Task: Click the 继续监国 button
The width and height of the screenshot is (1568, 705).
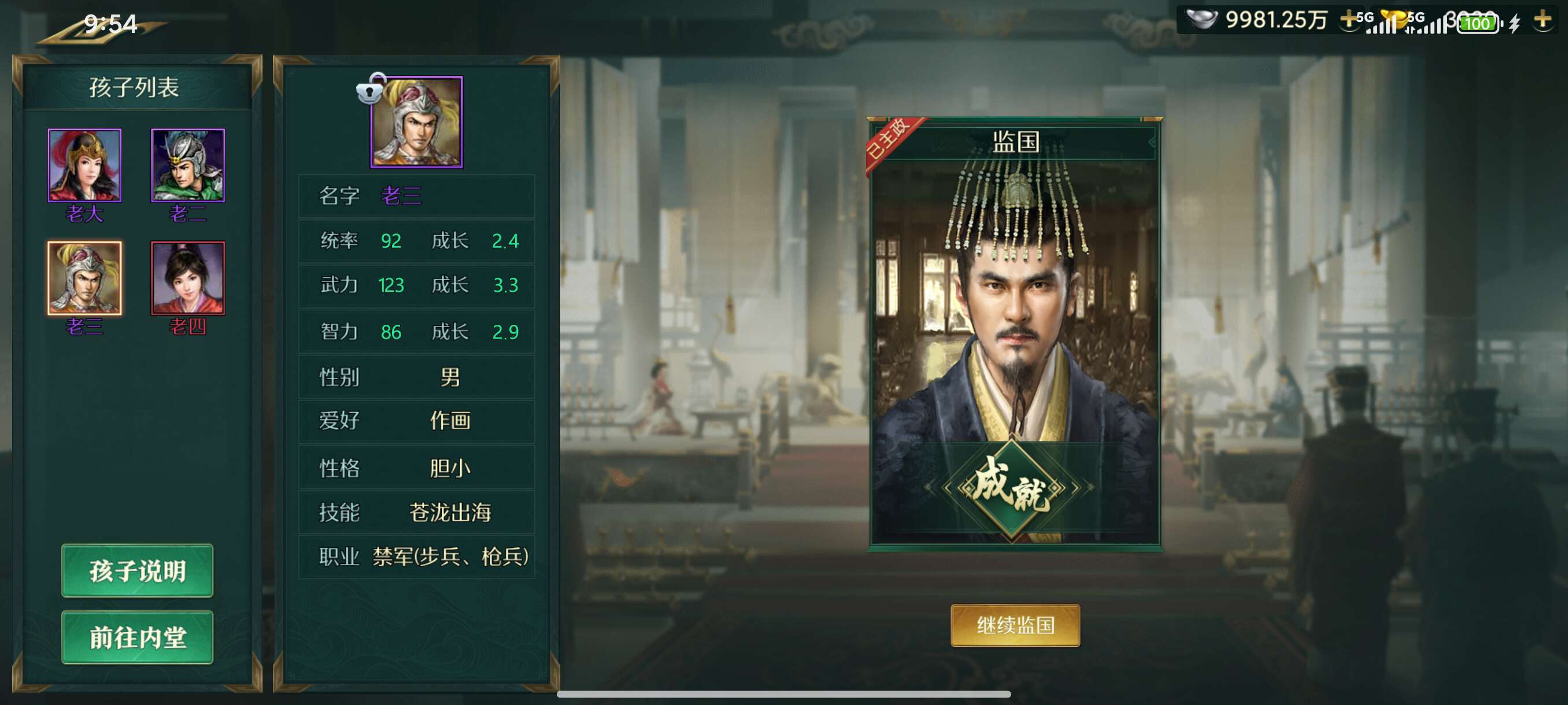Action: [x=1015, y=625]
